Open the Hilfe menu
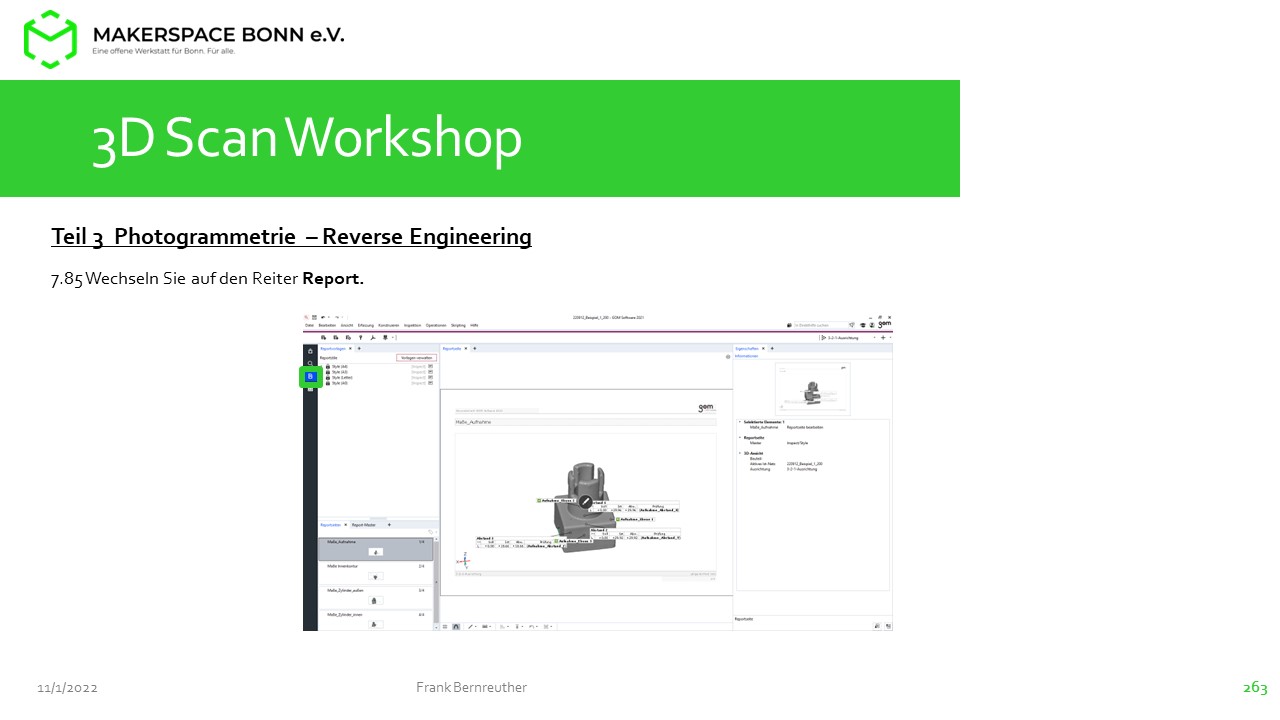The width and height of the screenshot is (1280, 720). tap(474, 325)
